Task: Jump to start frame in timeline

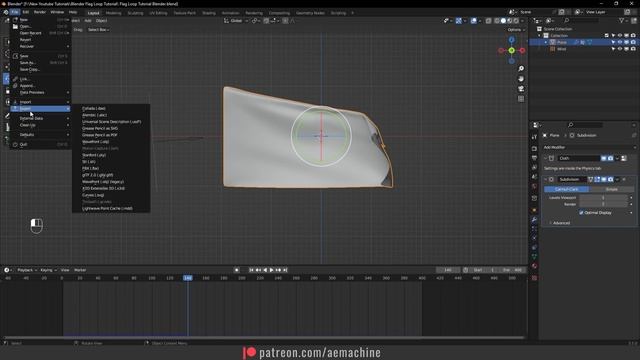Action: point(251,270)
